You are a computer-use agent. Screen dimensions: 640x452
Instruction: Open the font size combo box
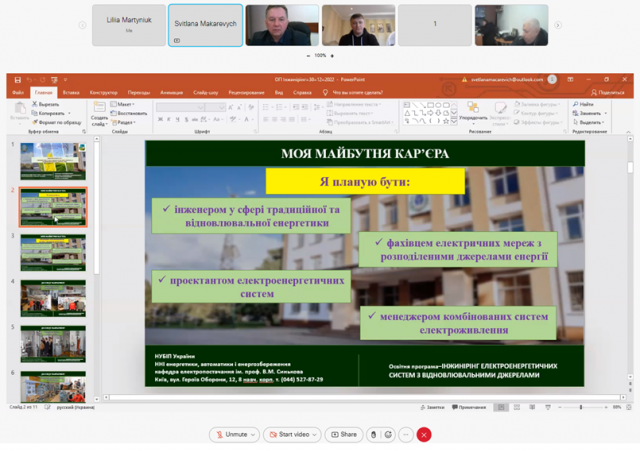[215, 107]
